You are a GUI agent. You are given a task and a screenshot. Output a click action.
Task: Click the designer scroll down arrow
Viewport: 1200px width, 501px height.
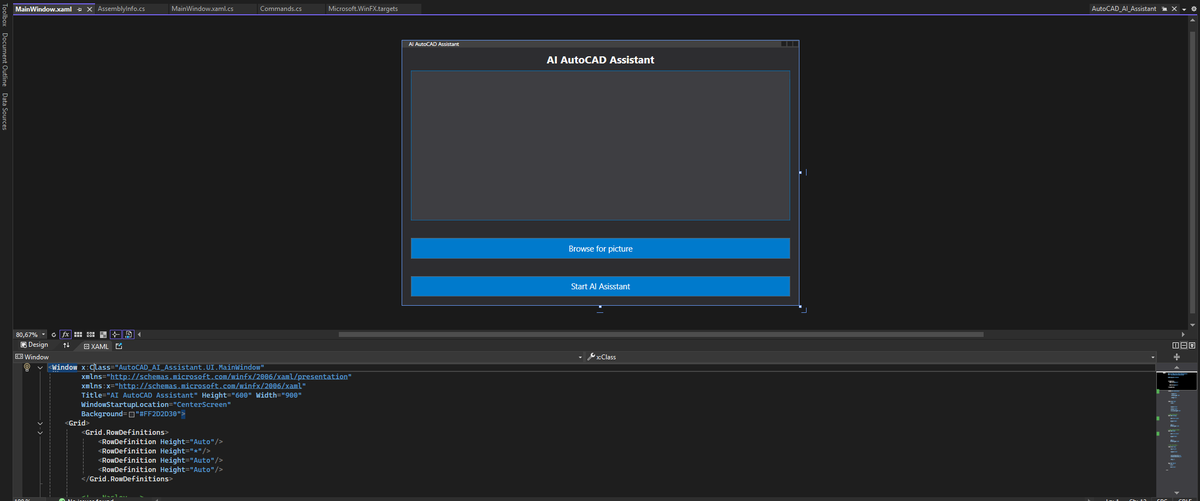click(x=1194, y=324)
